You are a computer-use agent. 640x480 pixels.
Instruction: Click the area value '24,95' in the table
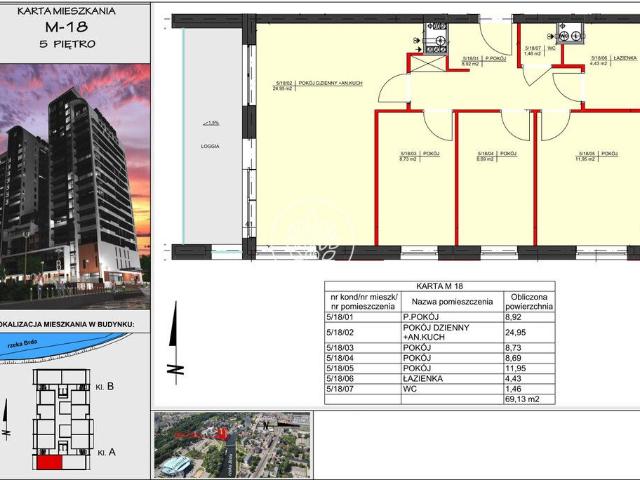(516, 332)
